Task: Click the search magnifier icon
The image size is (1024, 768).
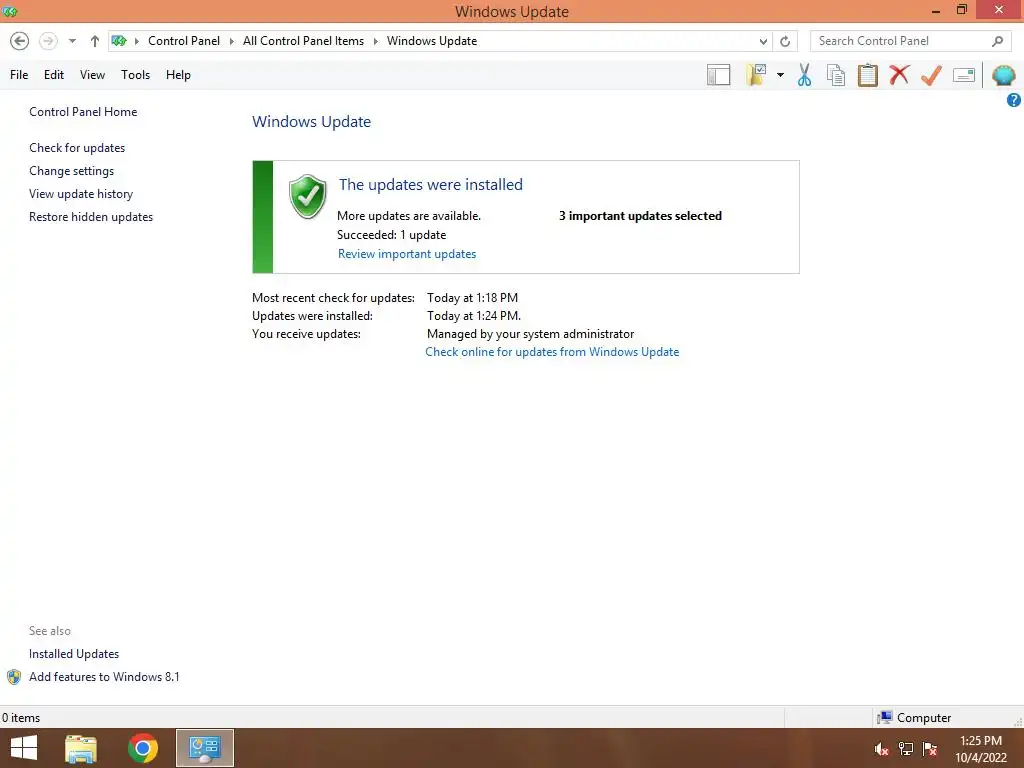Action: tap(997, 41)
